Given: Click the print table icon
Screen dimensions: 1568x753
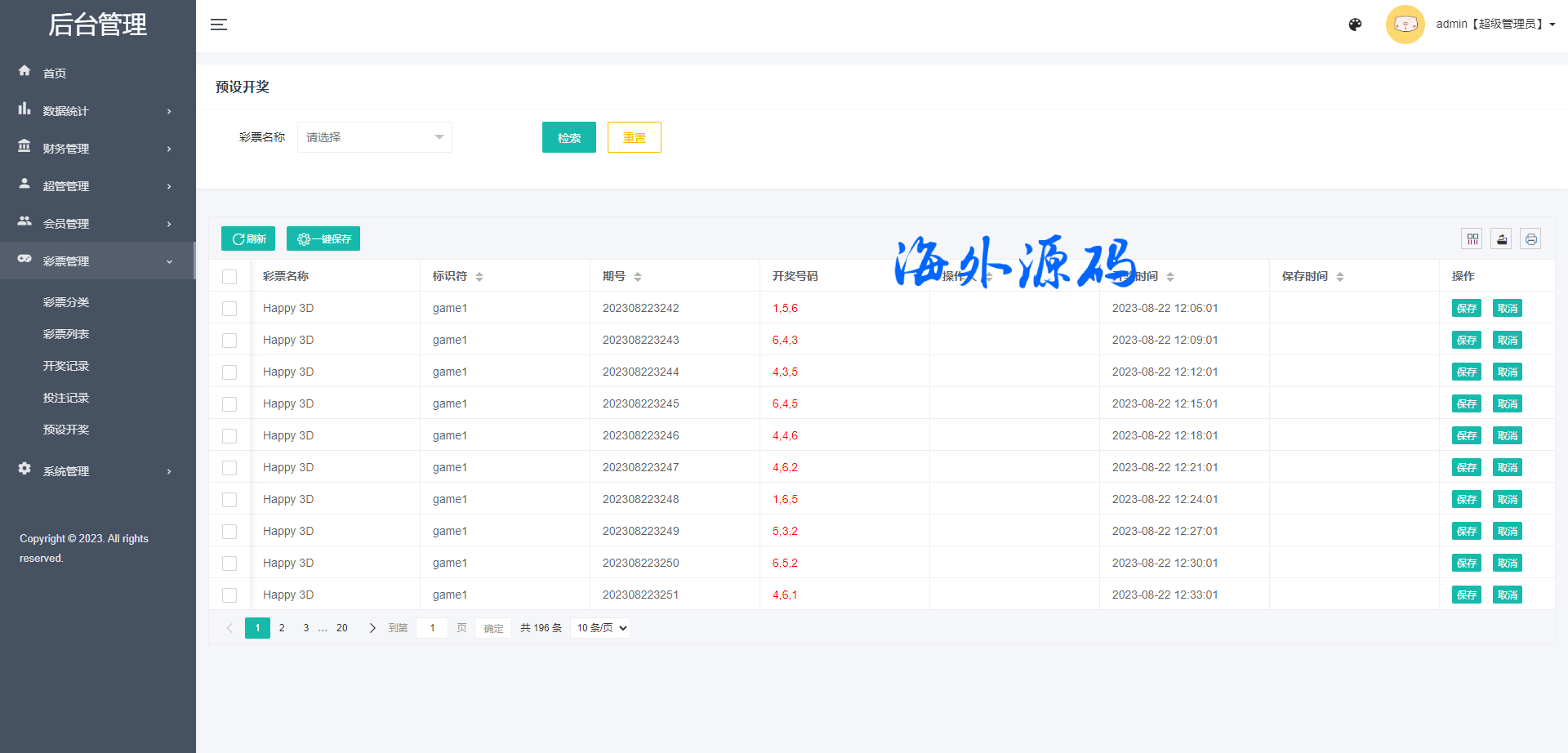Looking at the screenshot, I should [x=1530, y=238].
